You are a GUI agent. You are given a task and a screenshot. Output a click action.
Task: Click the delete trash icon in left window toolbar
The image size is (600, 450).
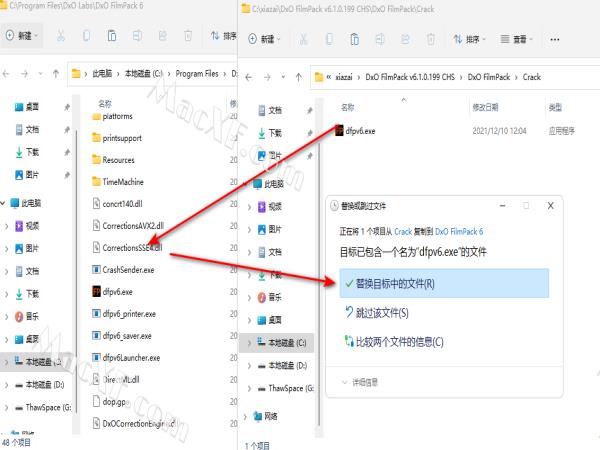(188, 36)
